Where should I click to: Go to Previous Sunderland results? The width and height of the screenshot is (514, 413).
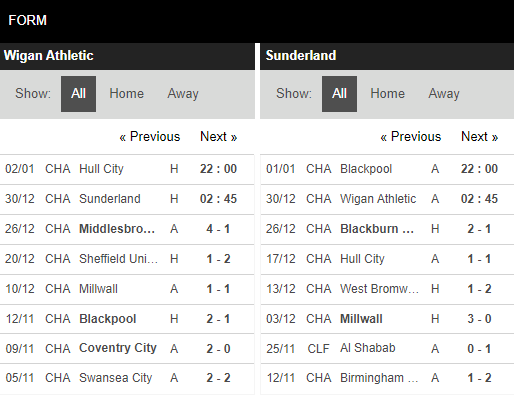[x=411, y=137]
